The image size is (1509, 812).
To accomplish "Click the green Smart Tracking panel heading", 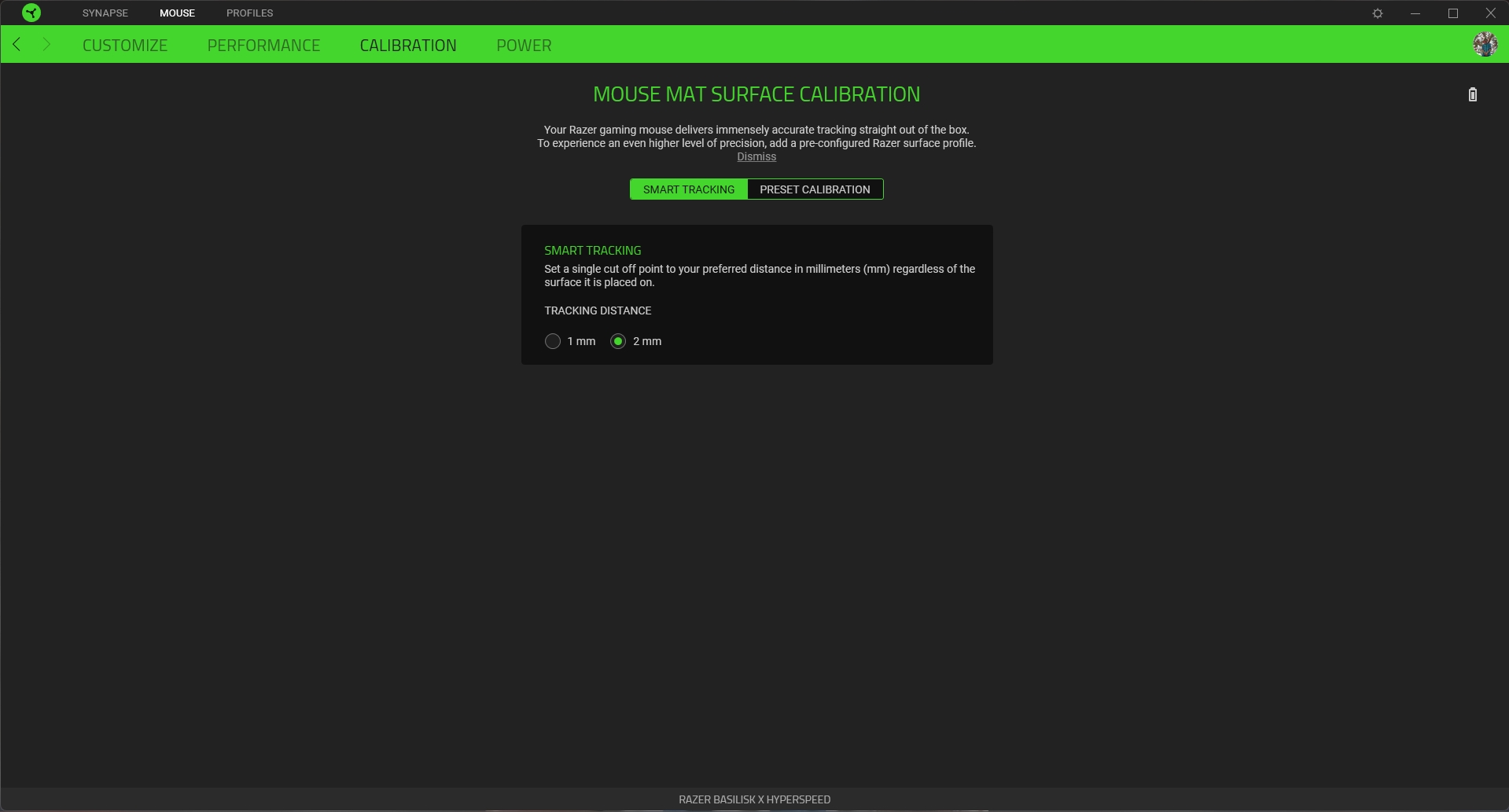I will click(593, 250).
